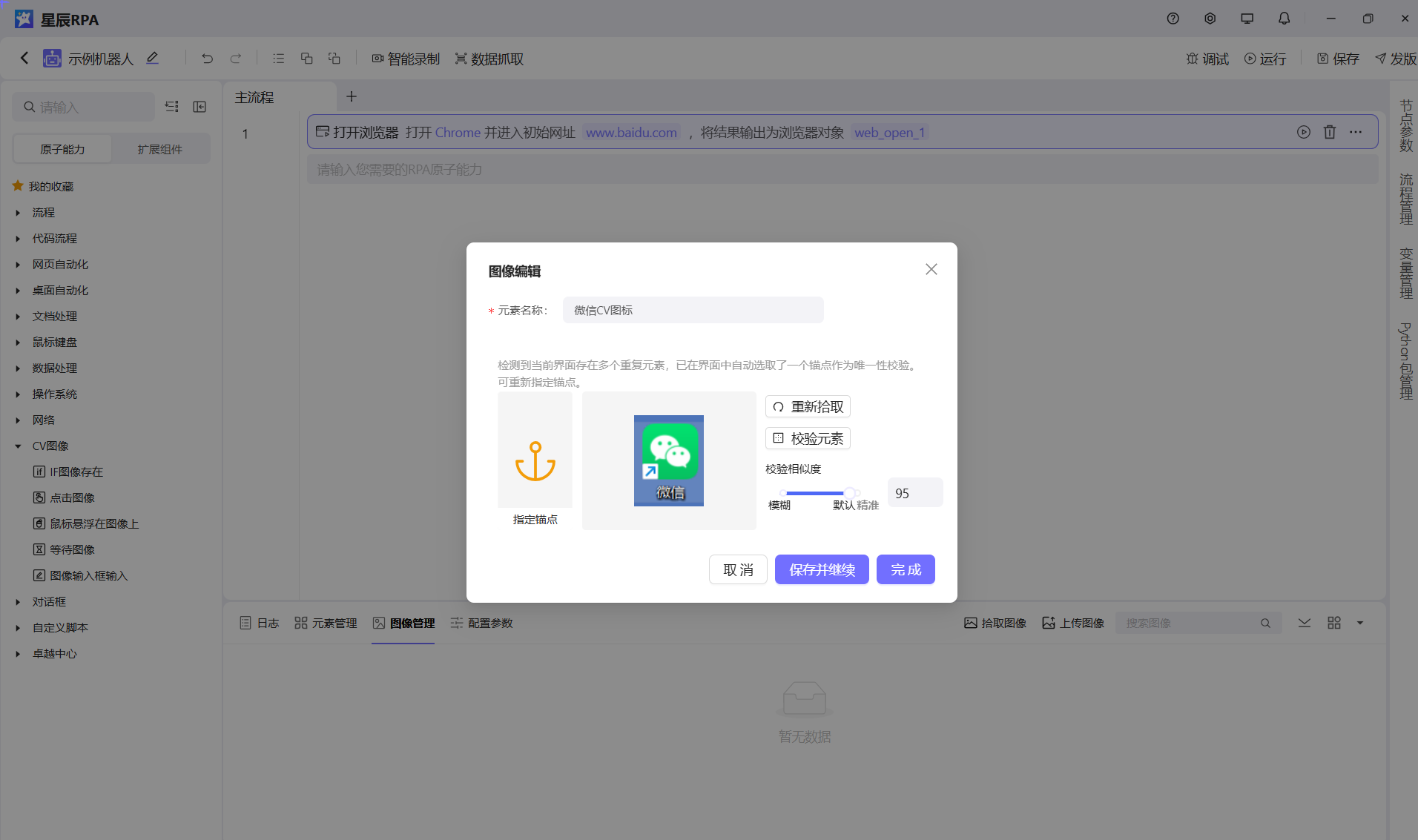Image resolution: width=1418 pixels, height=840 pixels.
Task: Click the 元素名称 input field
Action: point(692,310)
